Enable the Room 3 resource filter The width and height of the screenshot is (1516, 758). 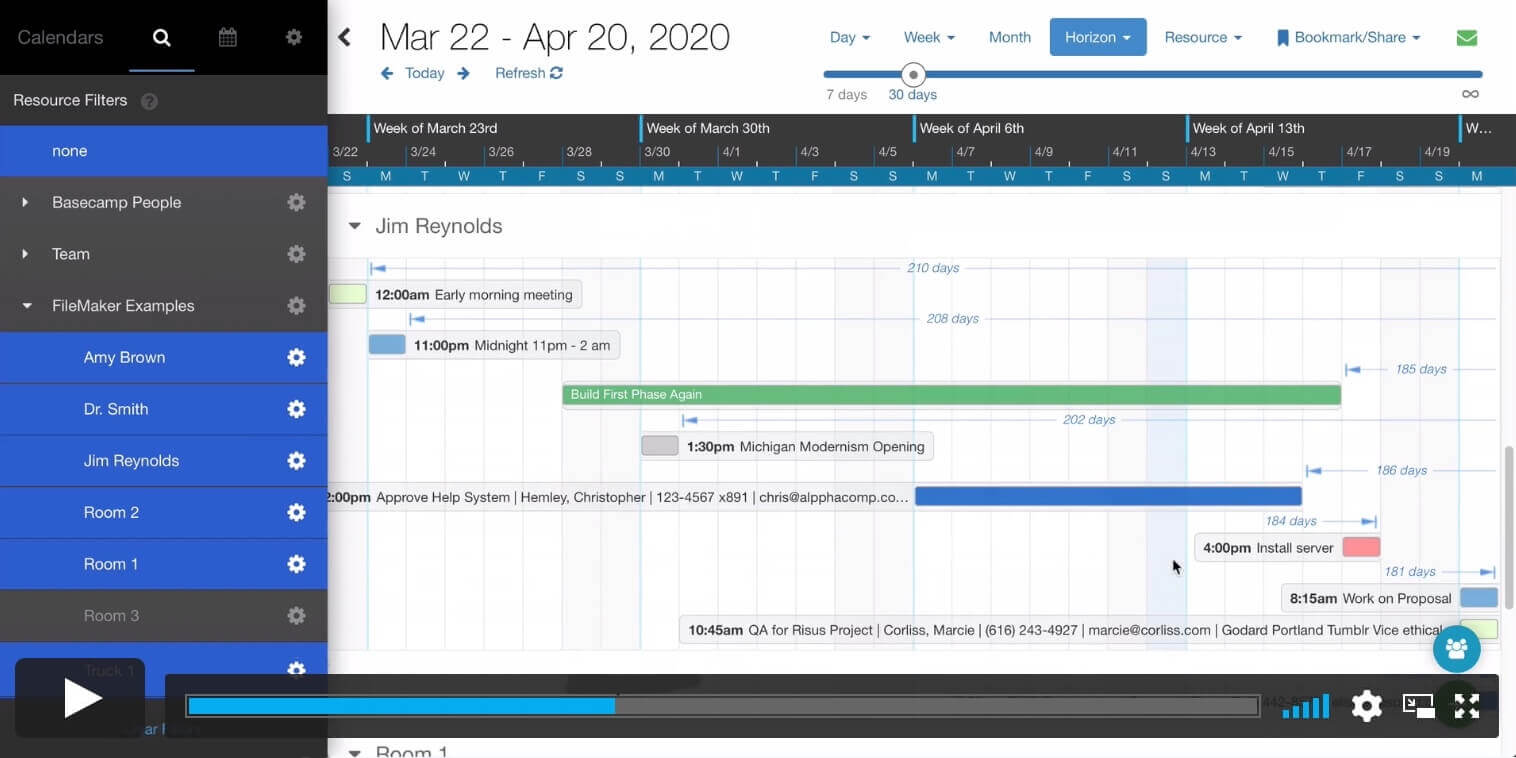(111, 615)
